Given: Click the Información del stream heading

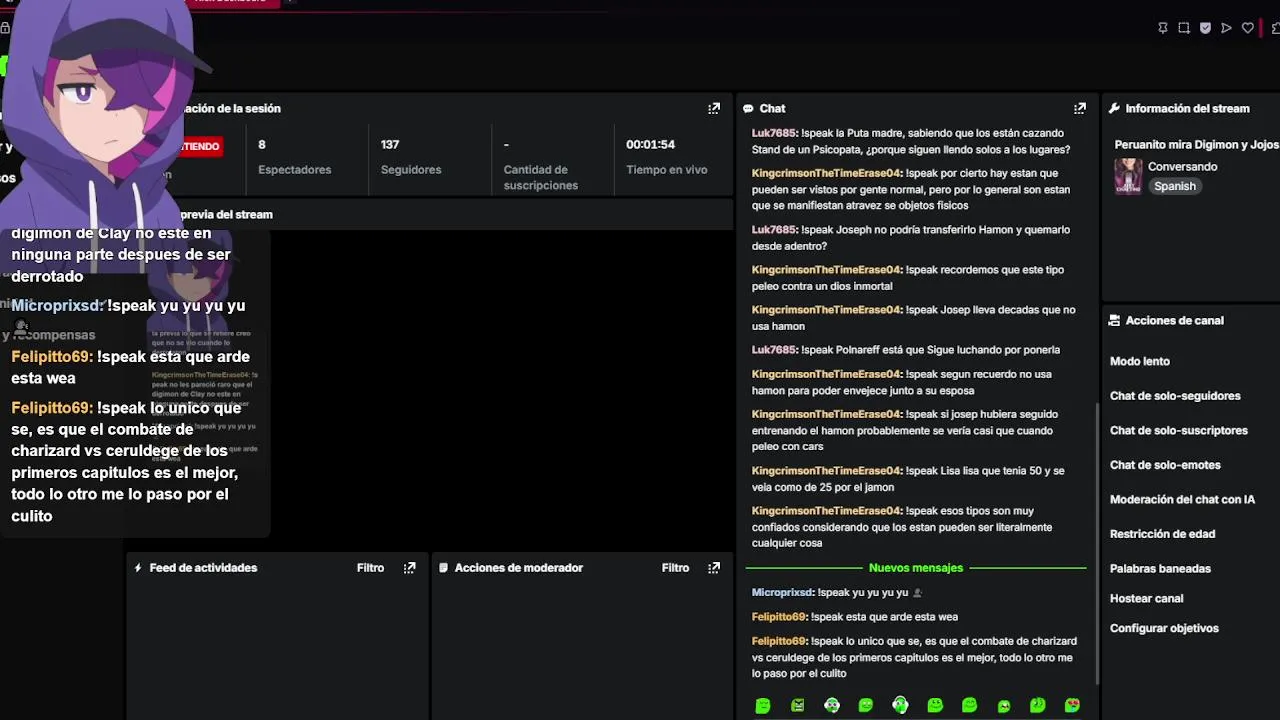Looking at the screenshot, I should click(1187, 108).
